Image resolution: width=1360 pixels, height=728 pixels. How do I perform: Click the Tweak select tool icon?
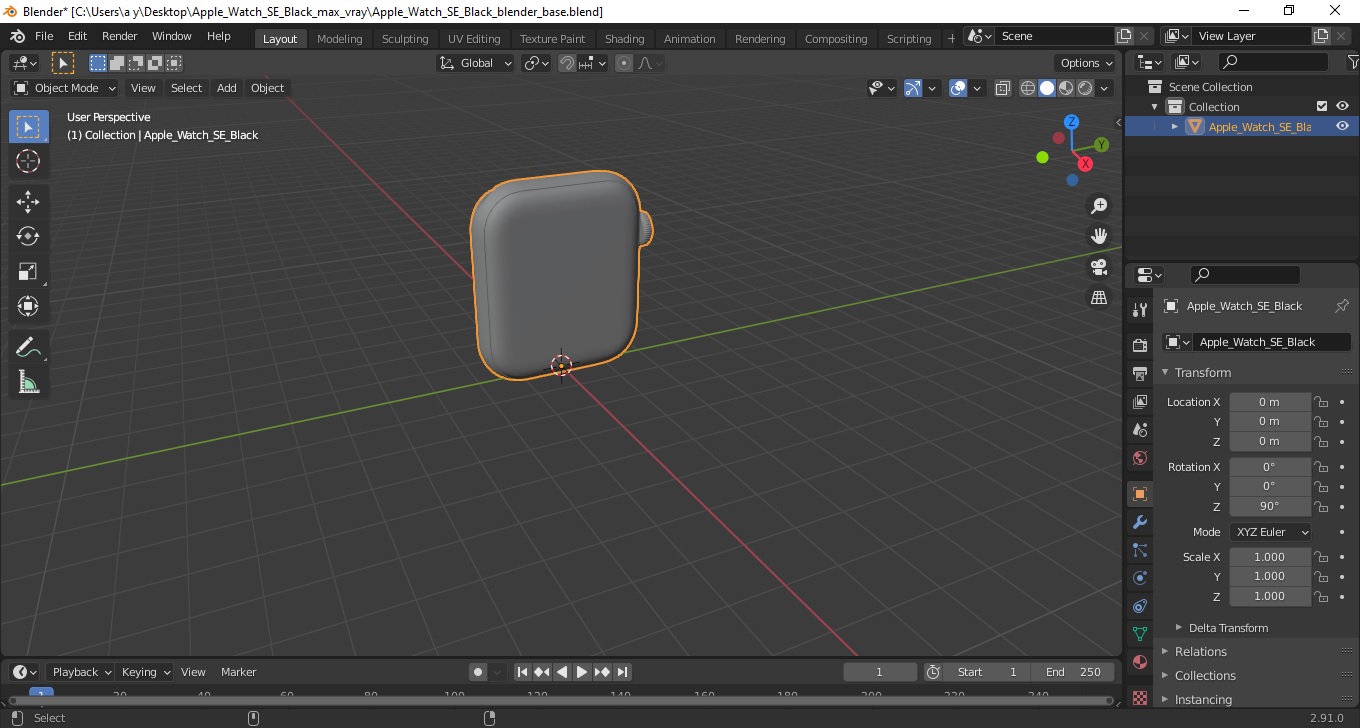62,63
